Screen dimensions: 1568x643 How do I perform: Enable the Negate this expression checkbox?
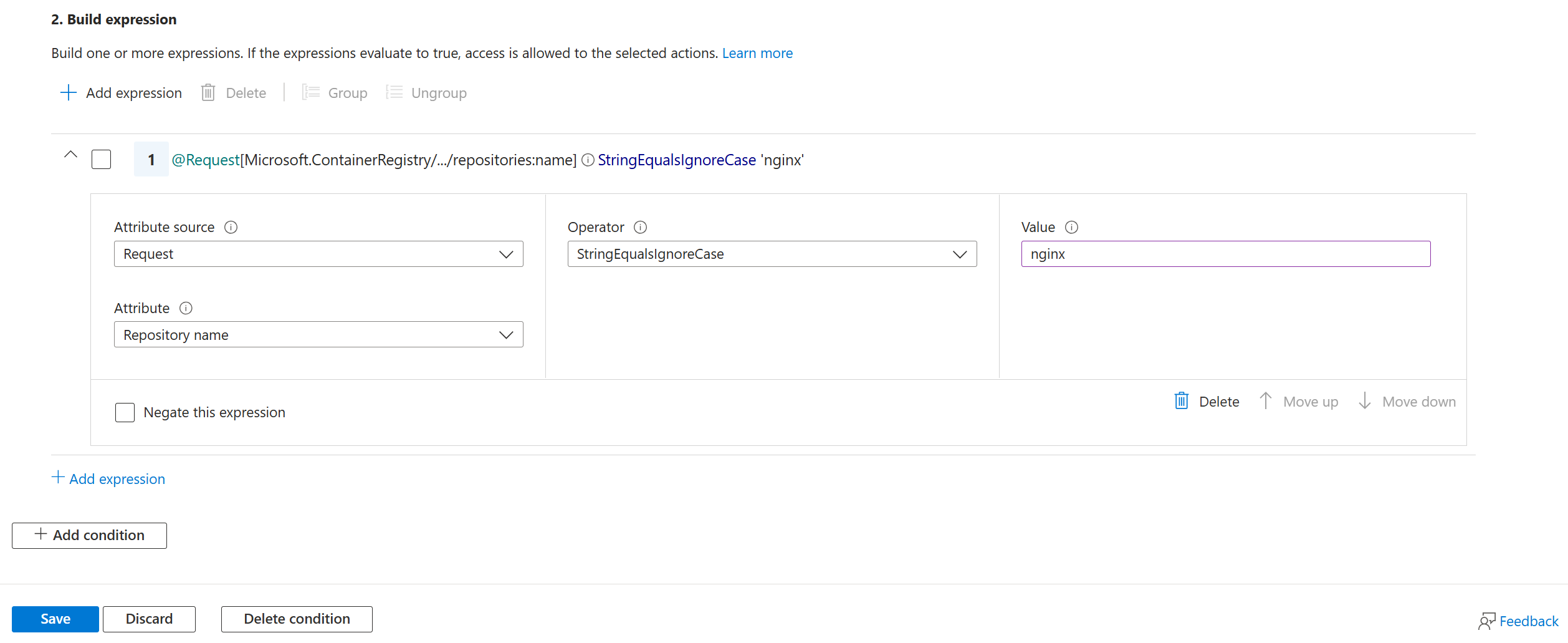(125, 413)
